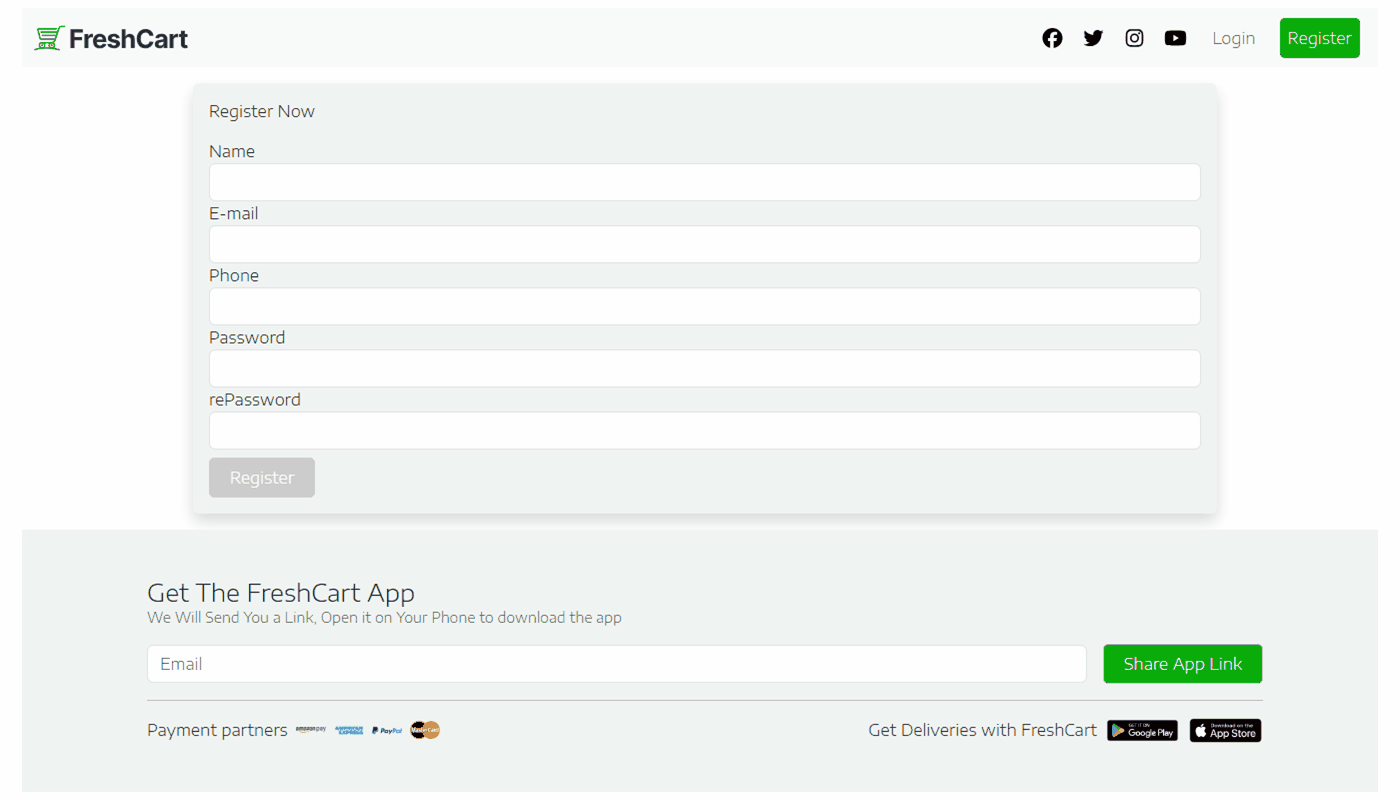Submit the form with gray Register button
This screenshot has width=1400, height=800.
[x=262, y=478]
